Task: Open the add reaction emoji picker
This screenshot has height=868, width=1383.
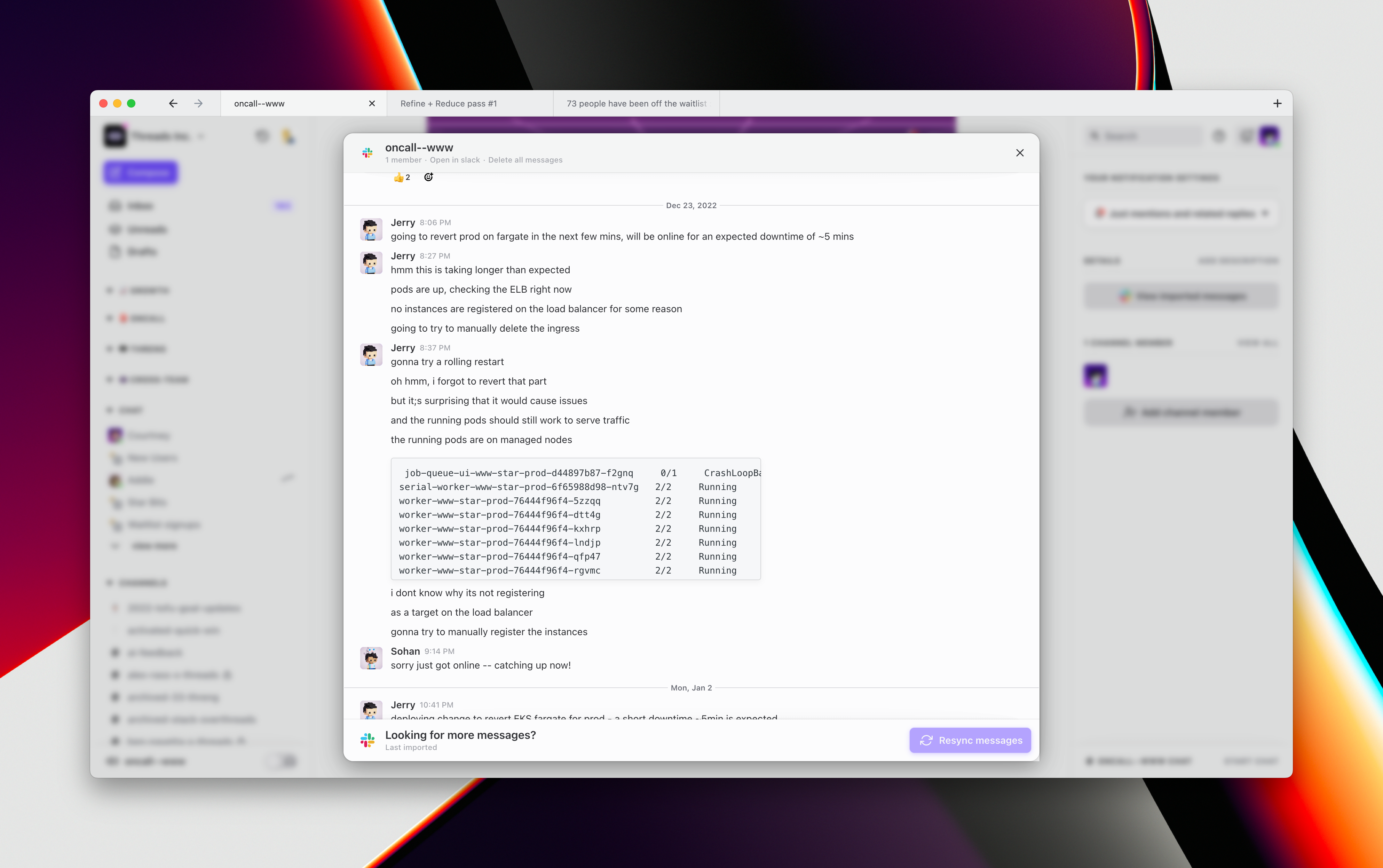Action: [x=428, y=177]
